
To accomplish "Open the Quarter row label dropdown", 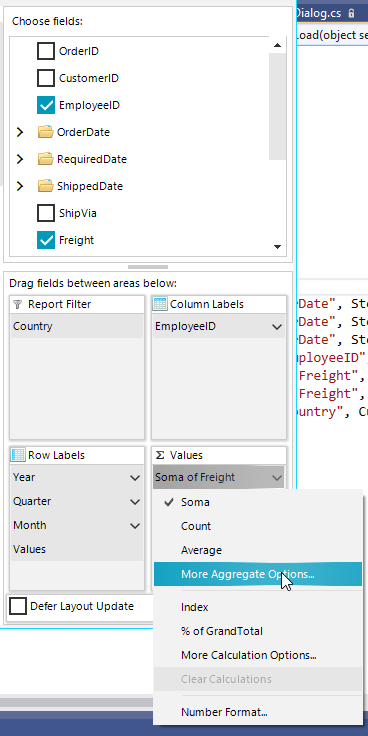I will coord(135,502).
